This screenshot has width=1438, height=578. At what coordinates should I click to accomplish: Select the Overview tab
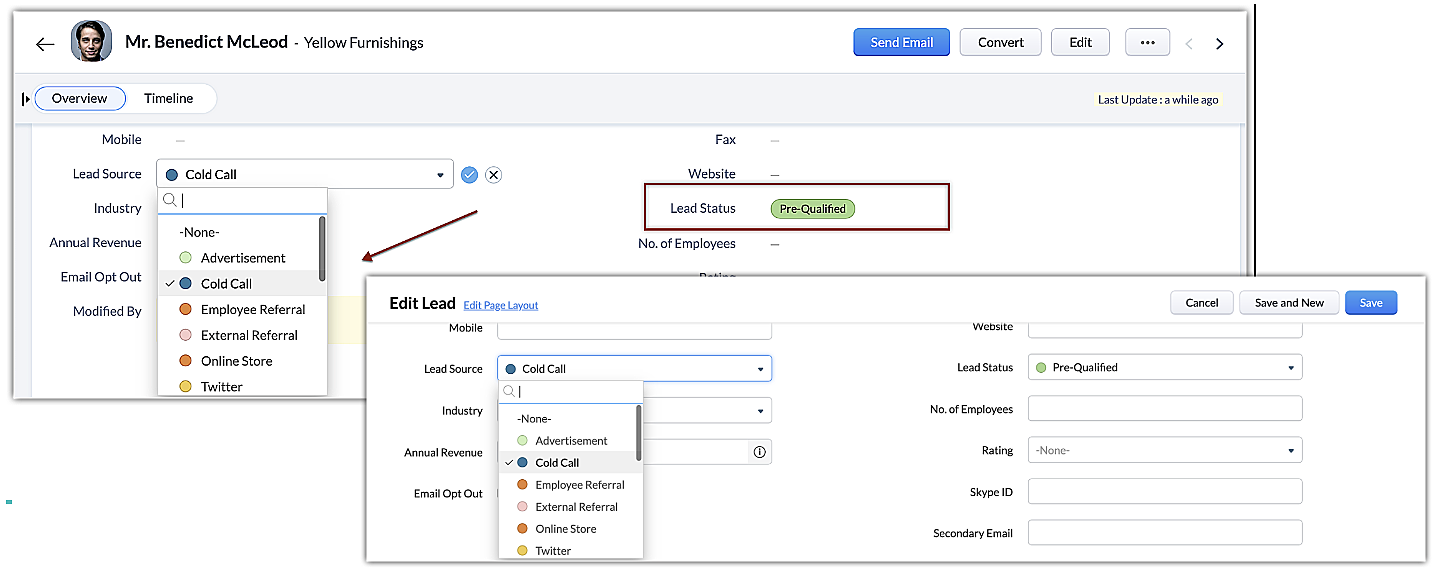click(x=80, y=98)
